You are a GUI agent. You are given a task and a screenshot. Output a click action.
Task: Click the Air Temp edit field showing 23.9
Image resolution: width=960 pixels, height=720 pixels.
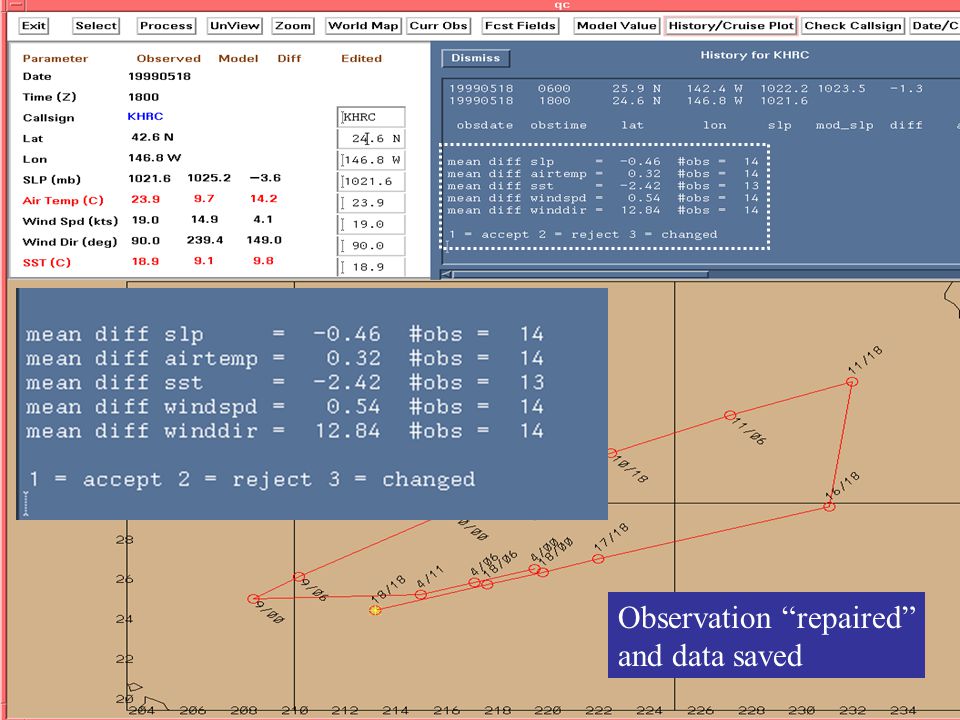tap(371, 203)
